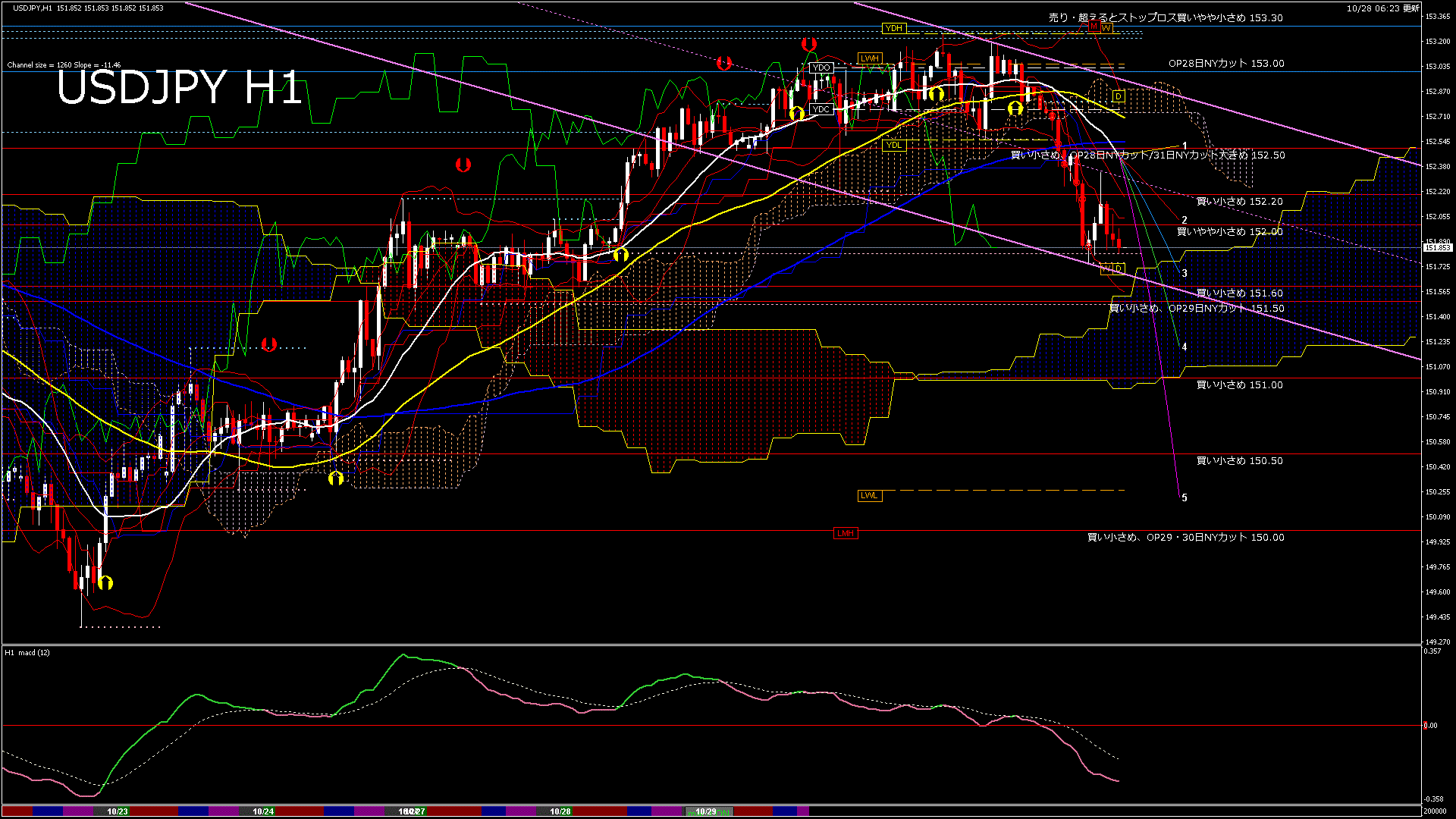1456x819 pixels.
Task: Click the 買い小さめ 151.00 level label
Action: [1239, 385]
